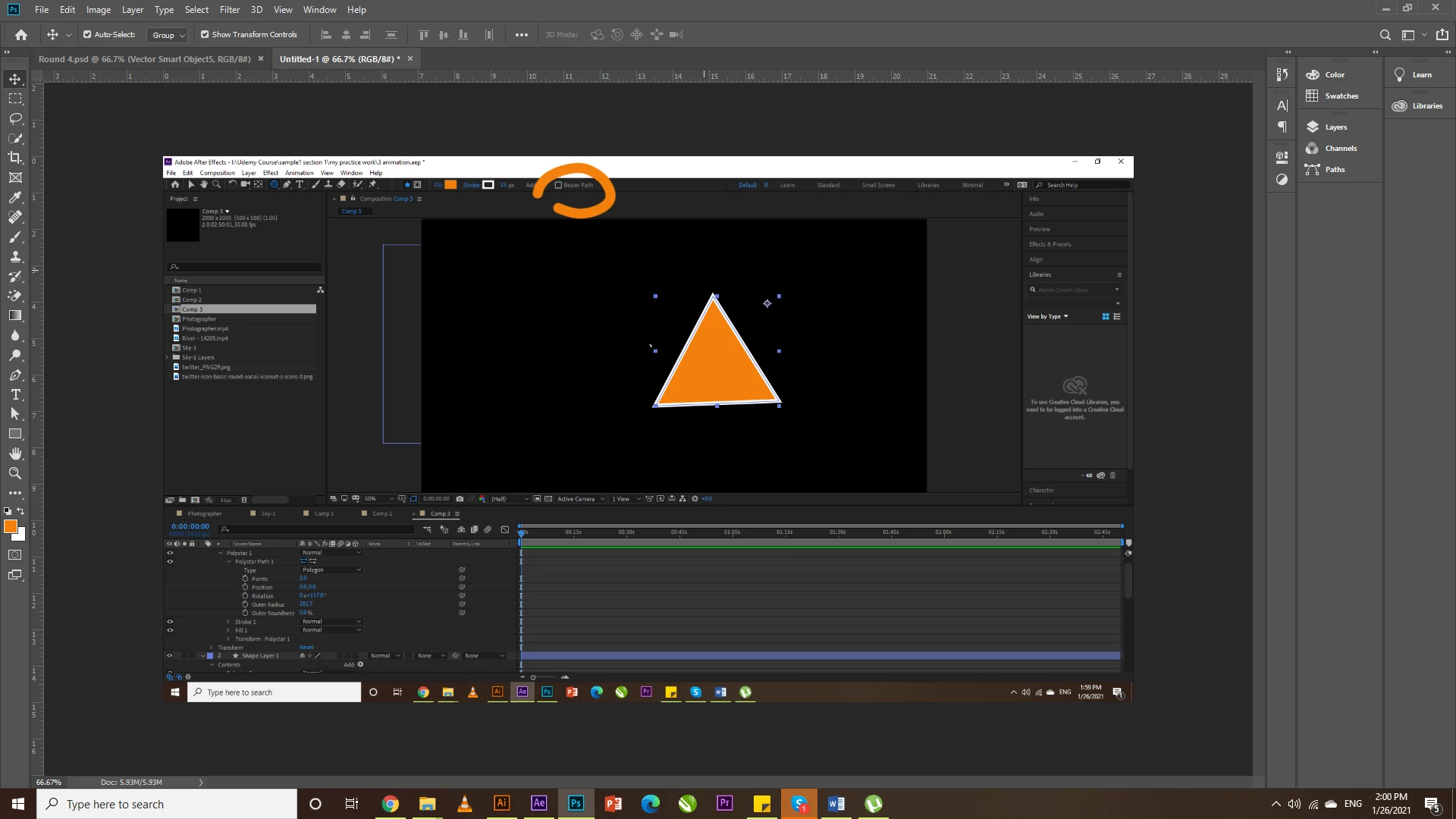Select the Crop tool
1456x819 pixels.
point(15,158)
